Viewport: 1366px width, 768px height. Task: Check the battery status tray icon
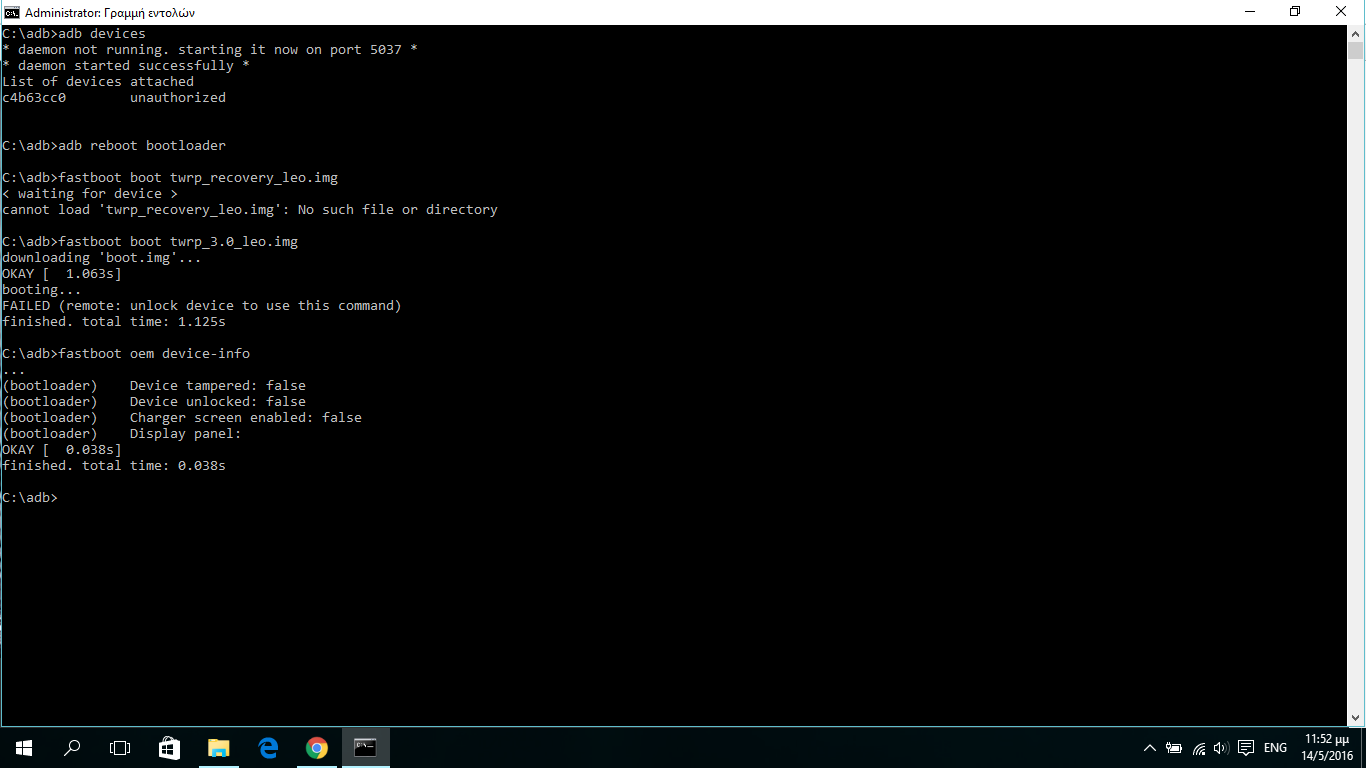tap(1174, 748)
